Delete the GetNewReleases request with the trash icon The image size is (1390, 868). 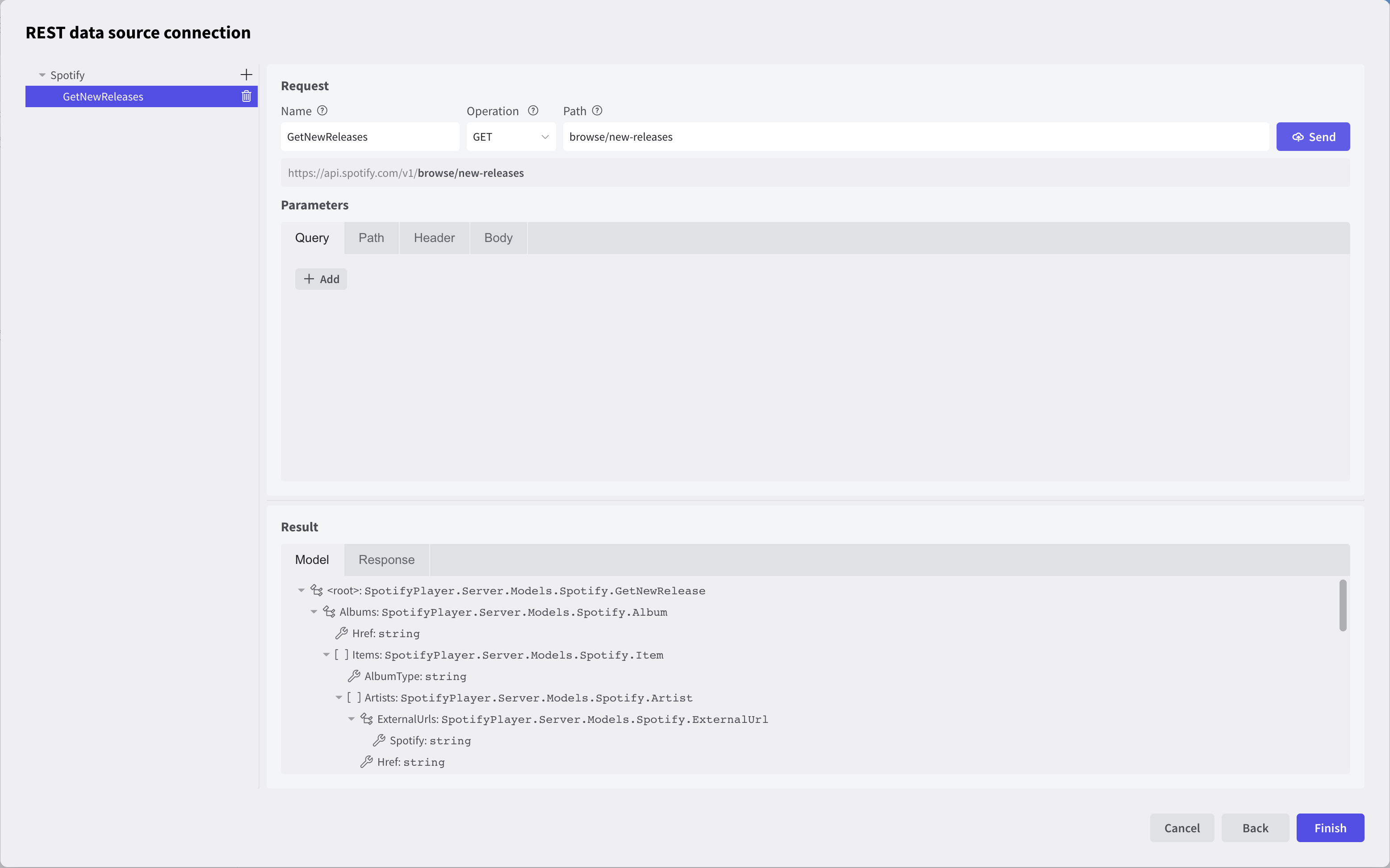[x=246, y=96]
